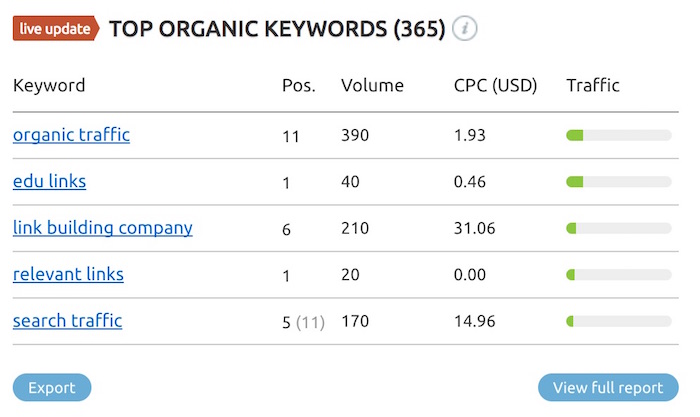Click the link building company traffic bar
Viewport: 700px width, 417px height.
coord(619,228)
